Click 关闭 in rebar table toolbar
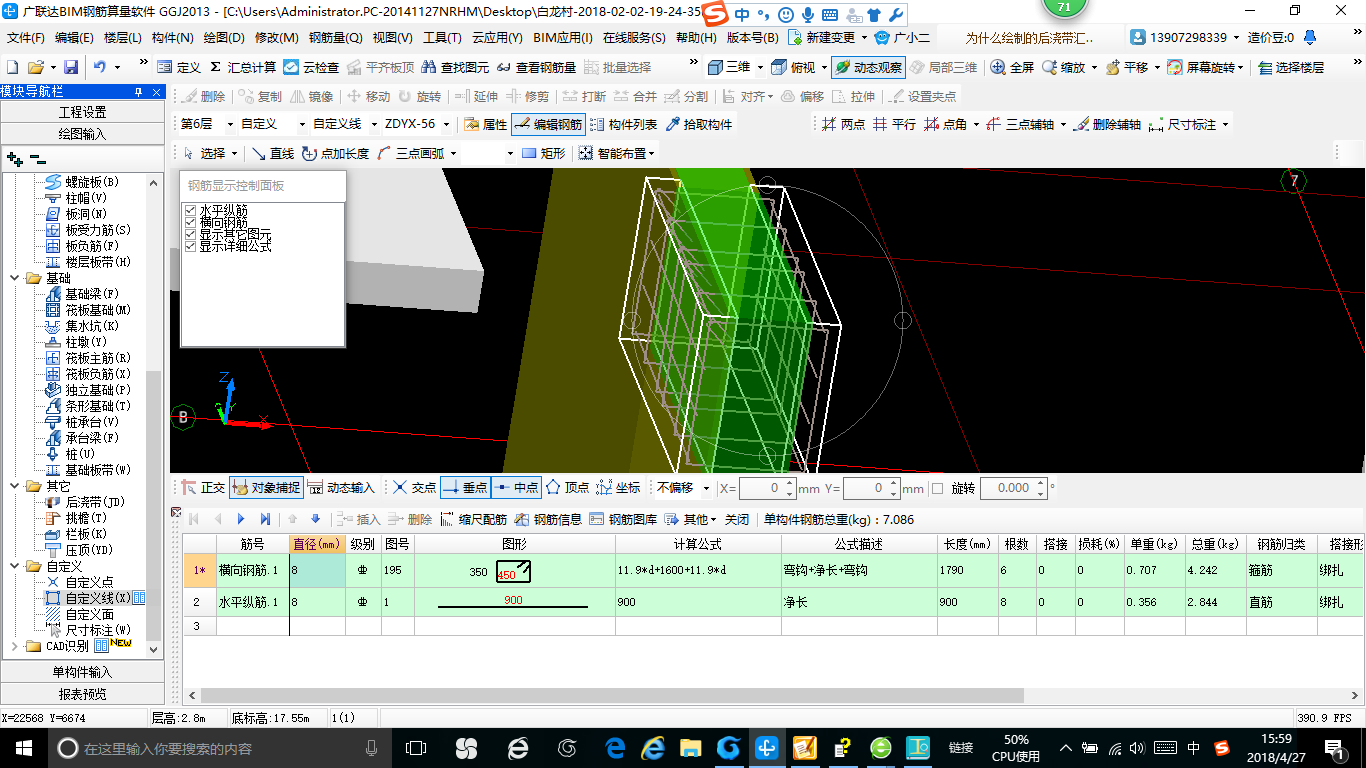 [737, 519]
